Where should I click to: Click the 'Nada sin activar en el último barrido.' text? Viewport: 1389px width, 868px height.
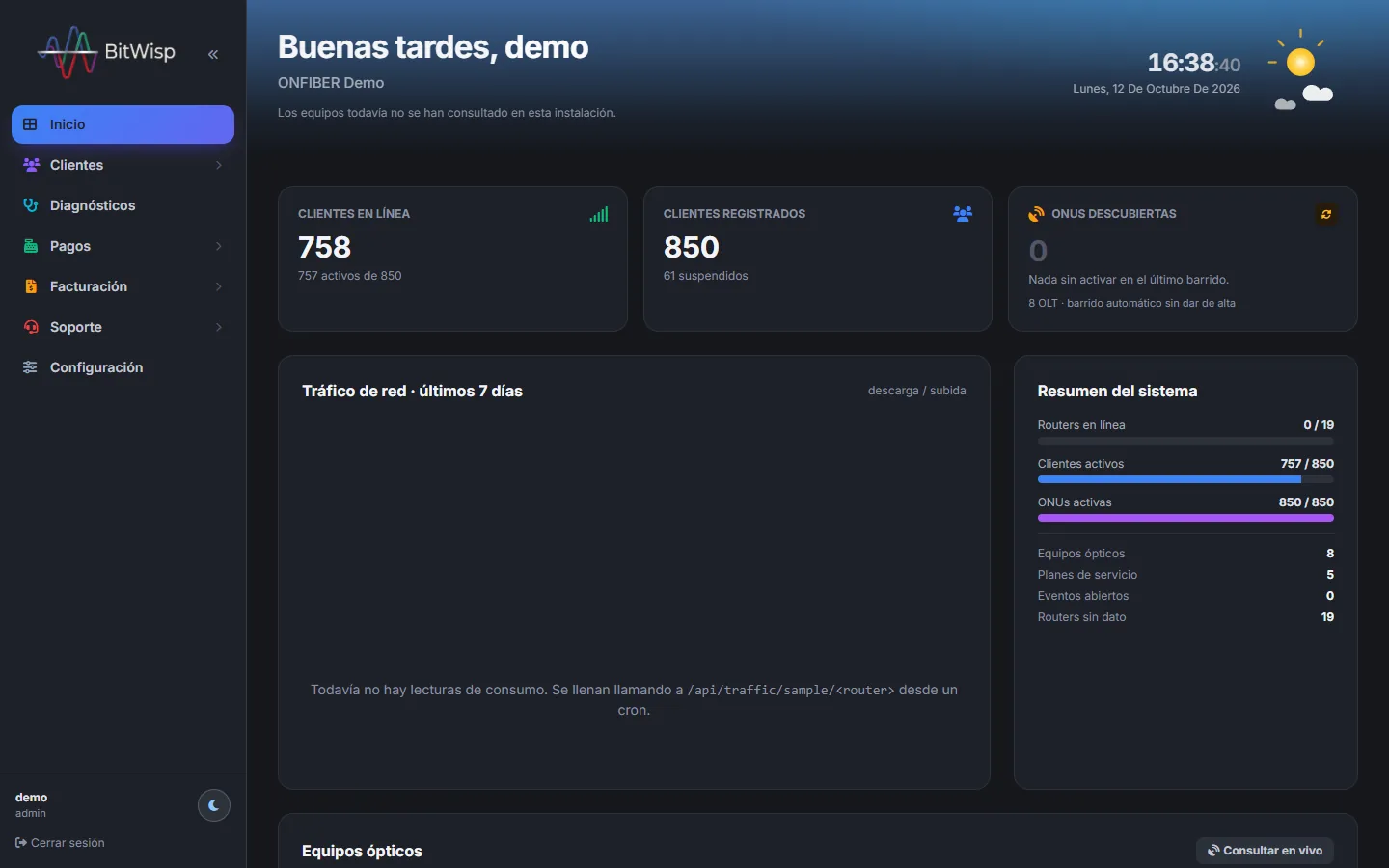1129,280
